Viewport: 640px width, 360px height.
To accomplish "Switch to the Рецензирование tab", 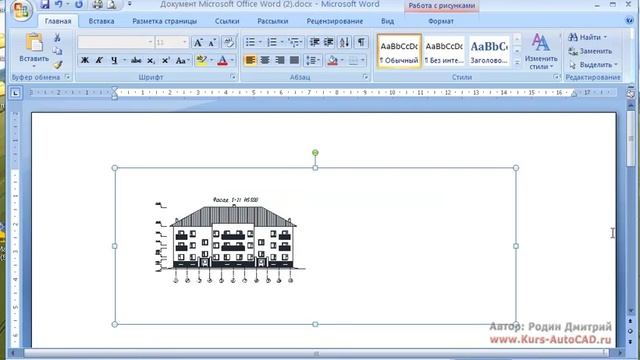I will click(335, 21).
